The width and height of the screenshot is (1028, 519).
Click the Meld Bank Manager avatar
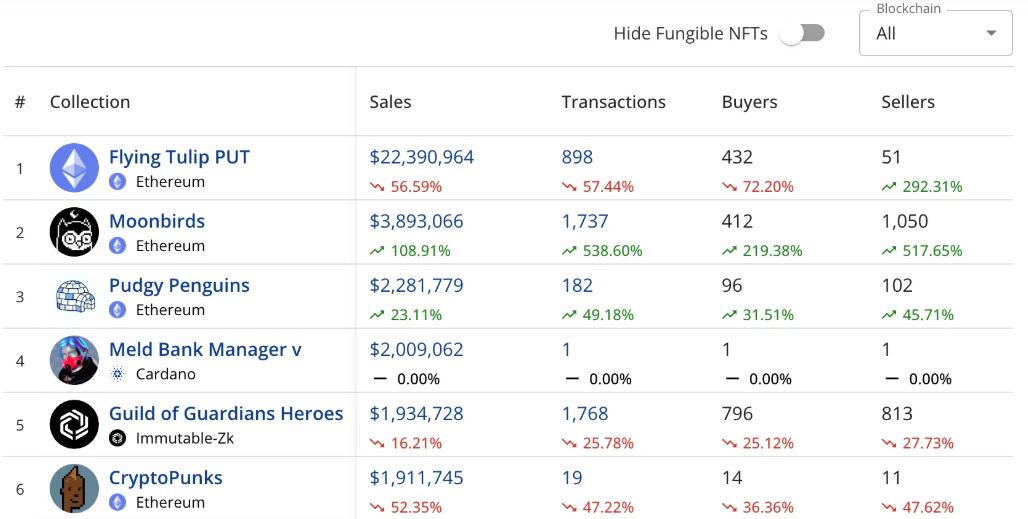[74, 360]
